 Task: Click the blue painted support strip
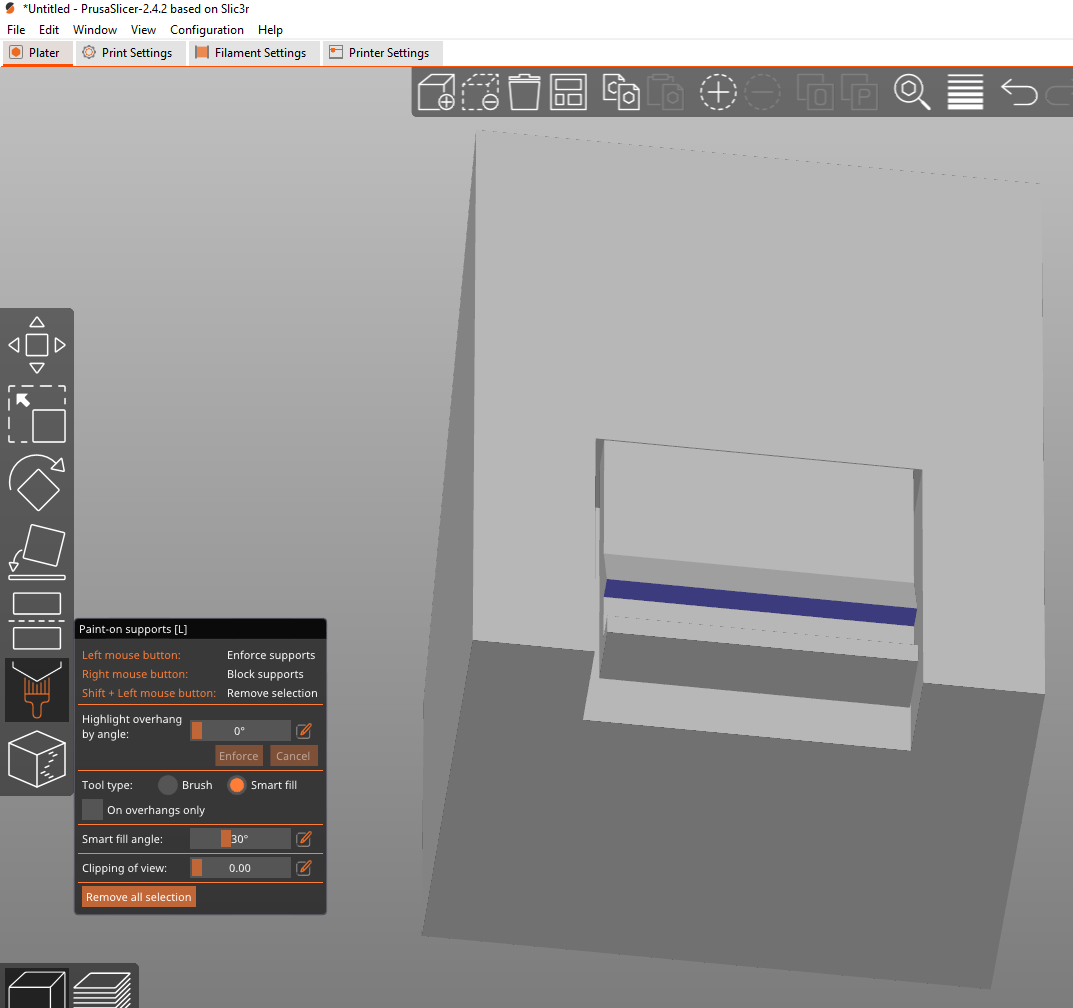[x=760, y=602]
